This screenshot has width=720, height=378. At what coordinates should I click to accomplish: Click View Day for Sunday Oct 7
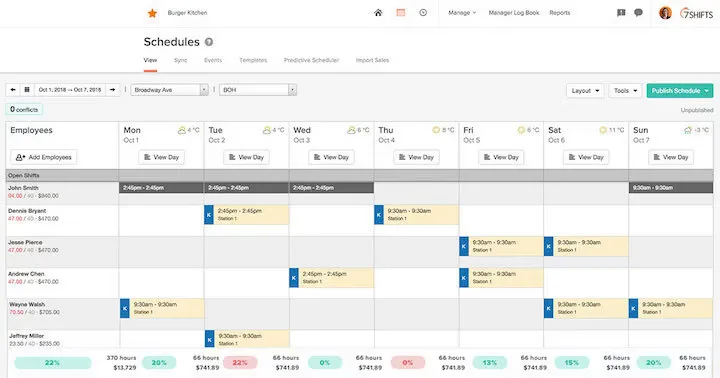click(671, 157)
